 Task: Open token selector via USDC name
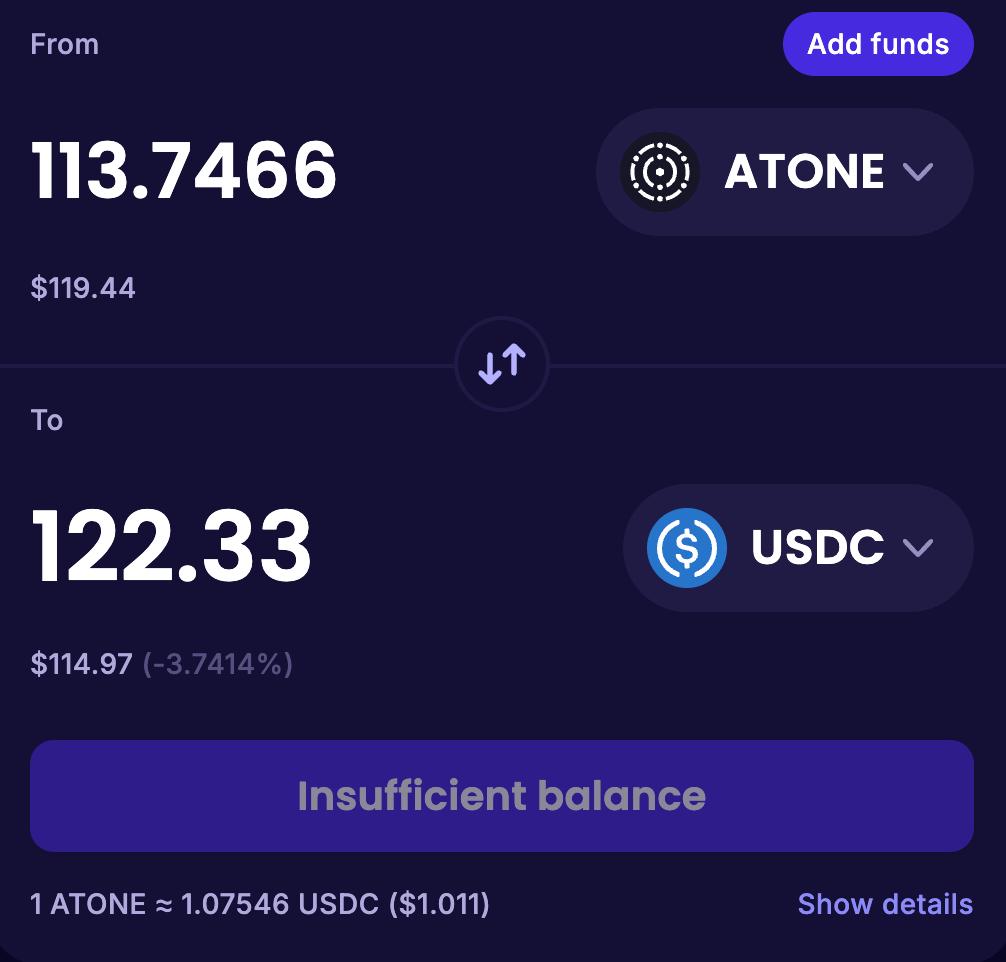pos(817,547)
